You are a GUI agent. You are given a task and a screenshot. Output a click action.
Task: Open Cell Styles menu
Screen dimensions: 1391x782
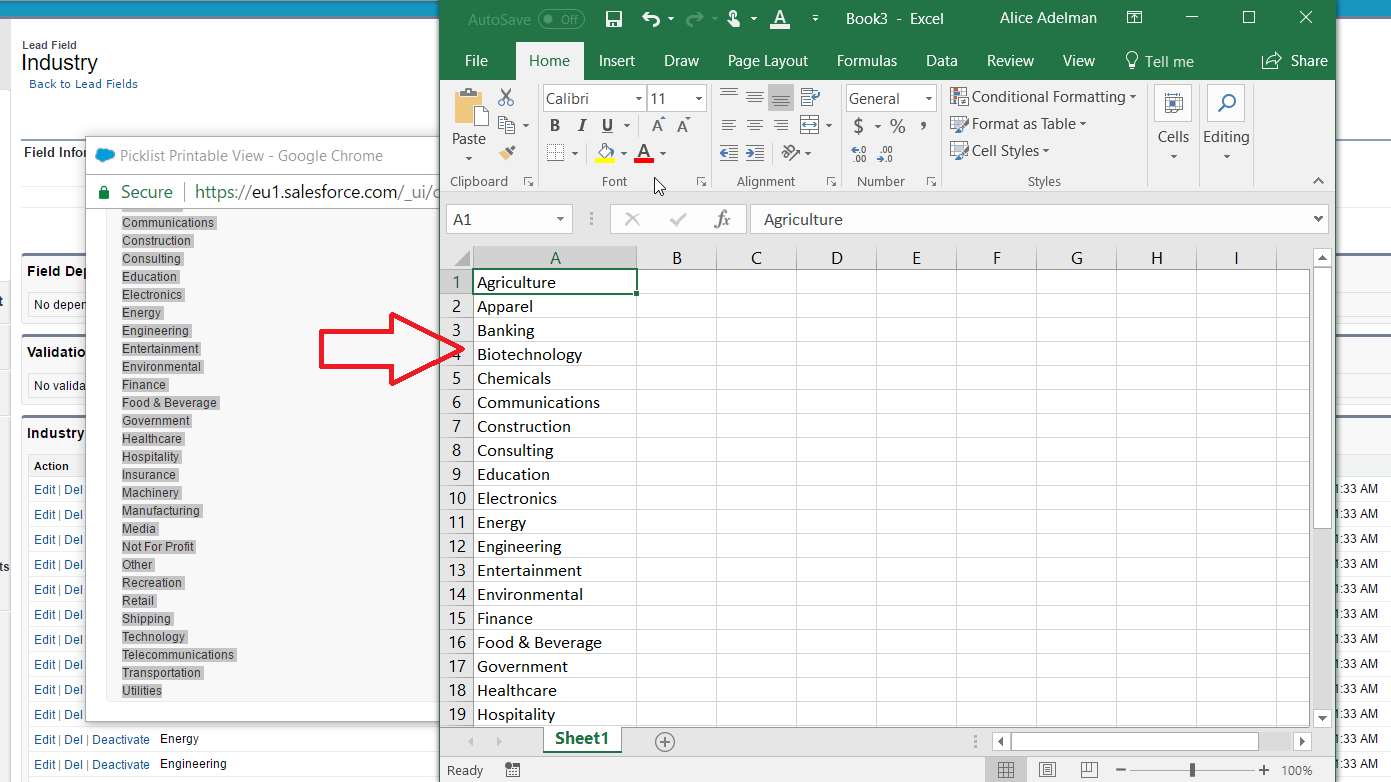pos(999,151)
